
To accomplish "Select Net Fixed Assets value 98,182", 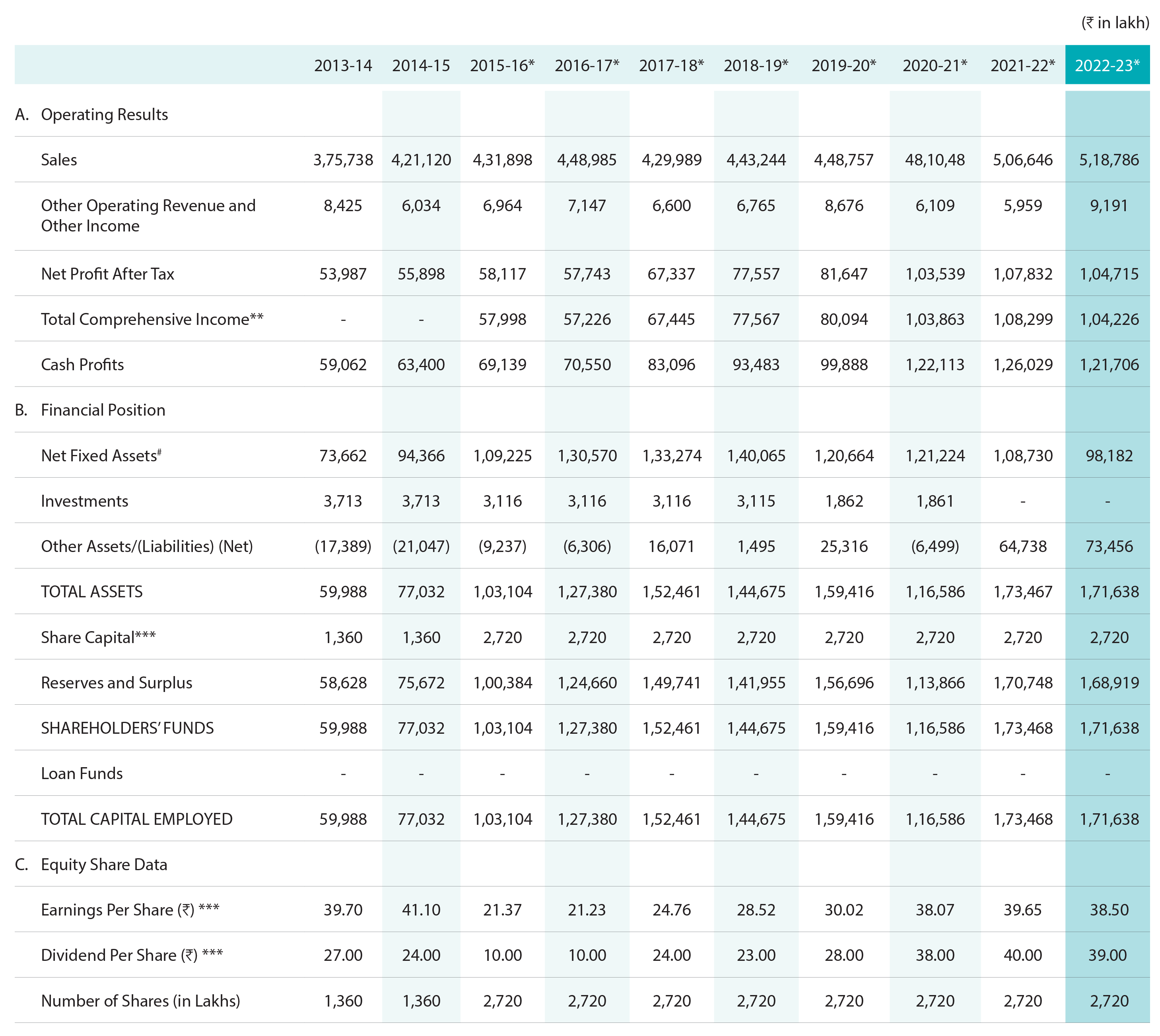I will [x=1109, y=455].
